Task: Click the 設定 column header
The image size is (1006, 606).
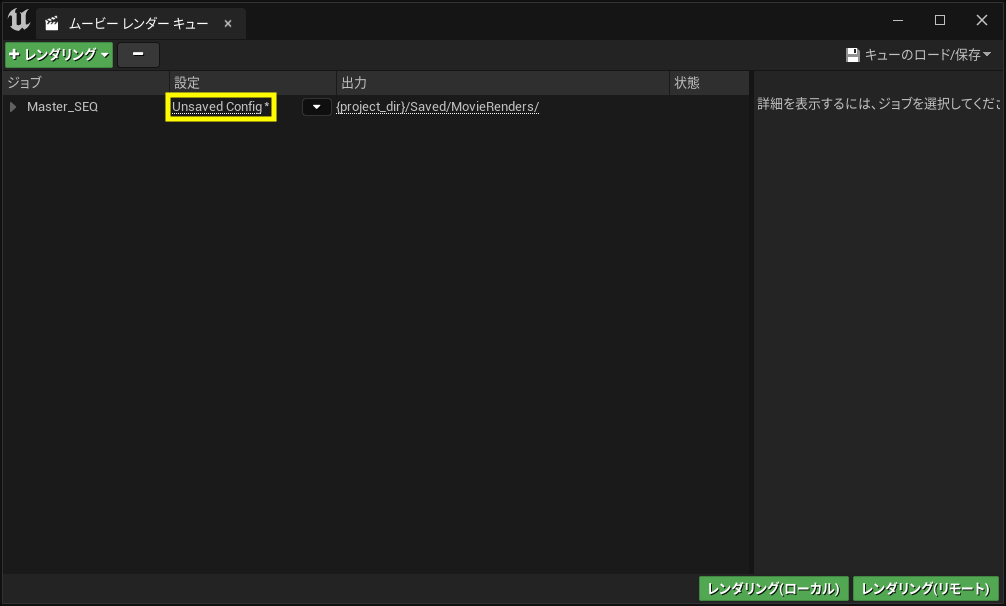Action: [186, 82]
